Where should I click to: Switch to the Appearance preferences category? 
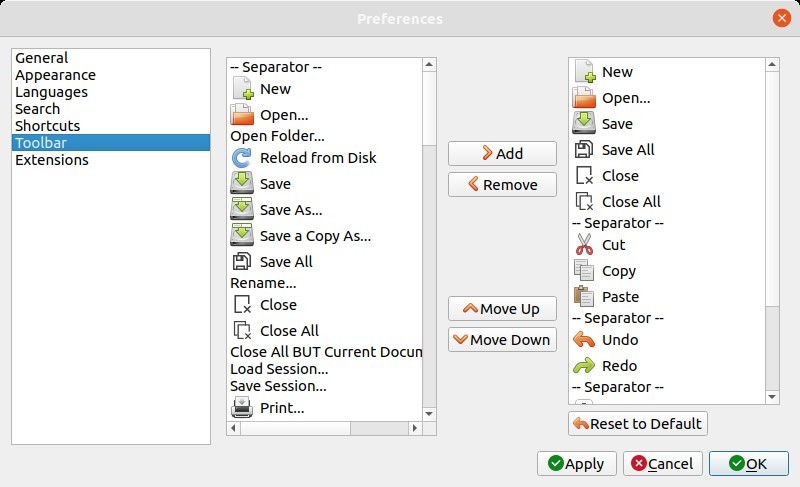pyautogui.click(x=55, y=75)
